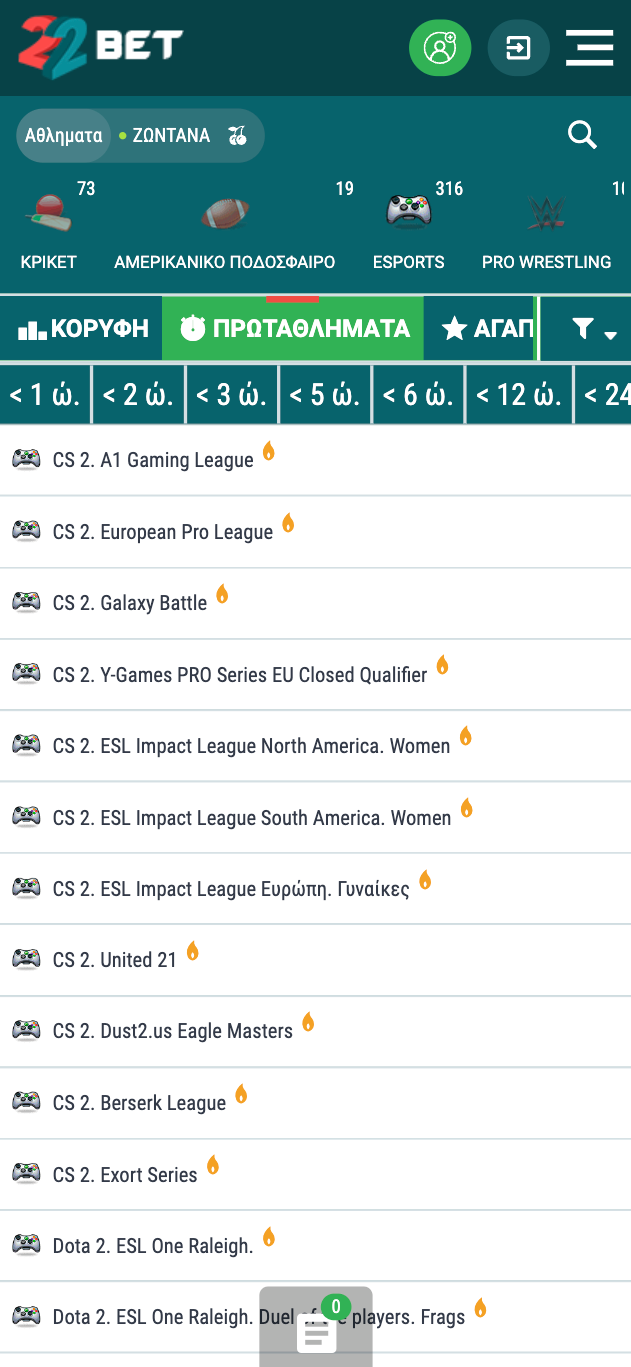Switch to Αθλήματα mode
Viewport: 631px width, 1367px height.
pyautogui.click(x=64, y=136)
